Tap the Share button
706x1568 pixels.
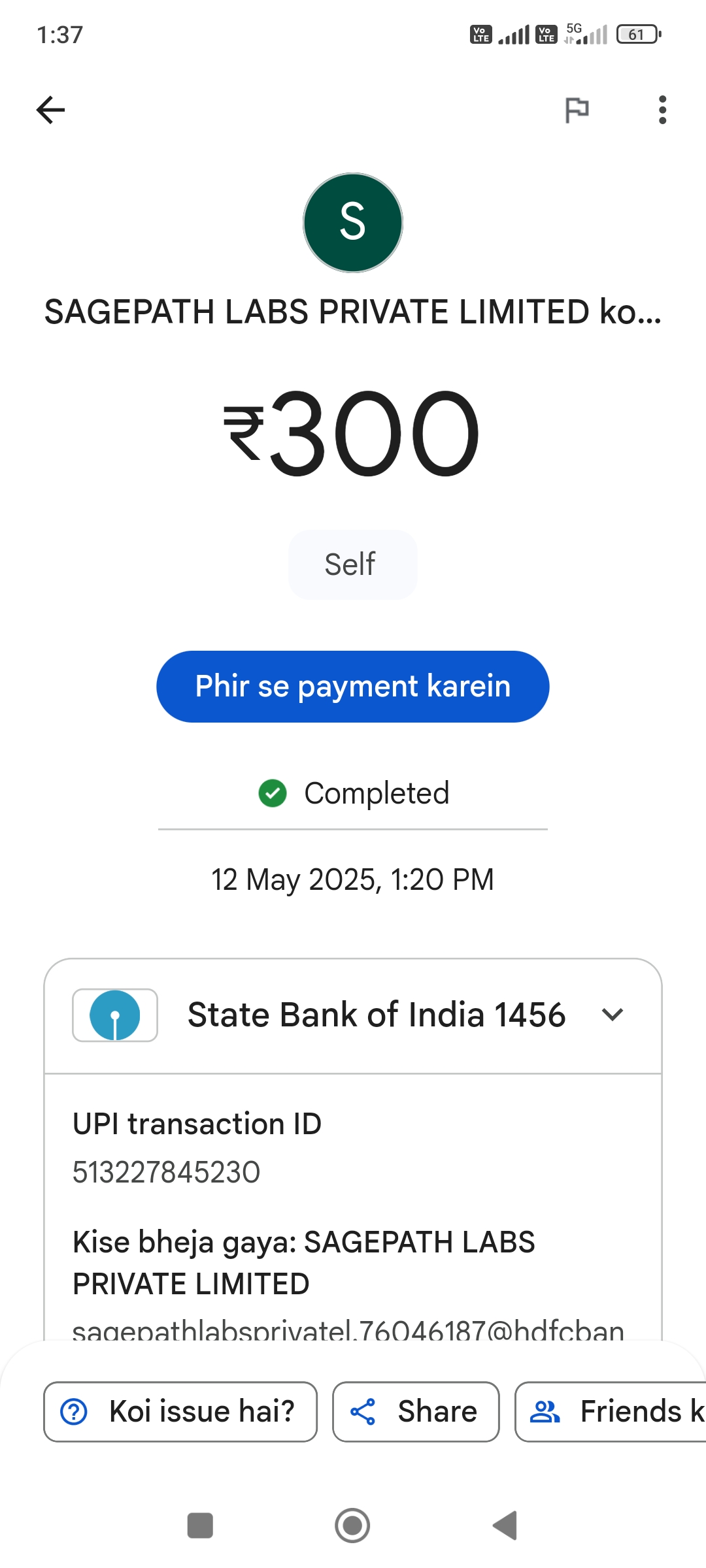coord(416,1411)
